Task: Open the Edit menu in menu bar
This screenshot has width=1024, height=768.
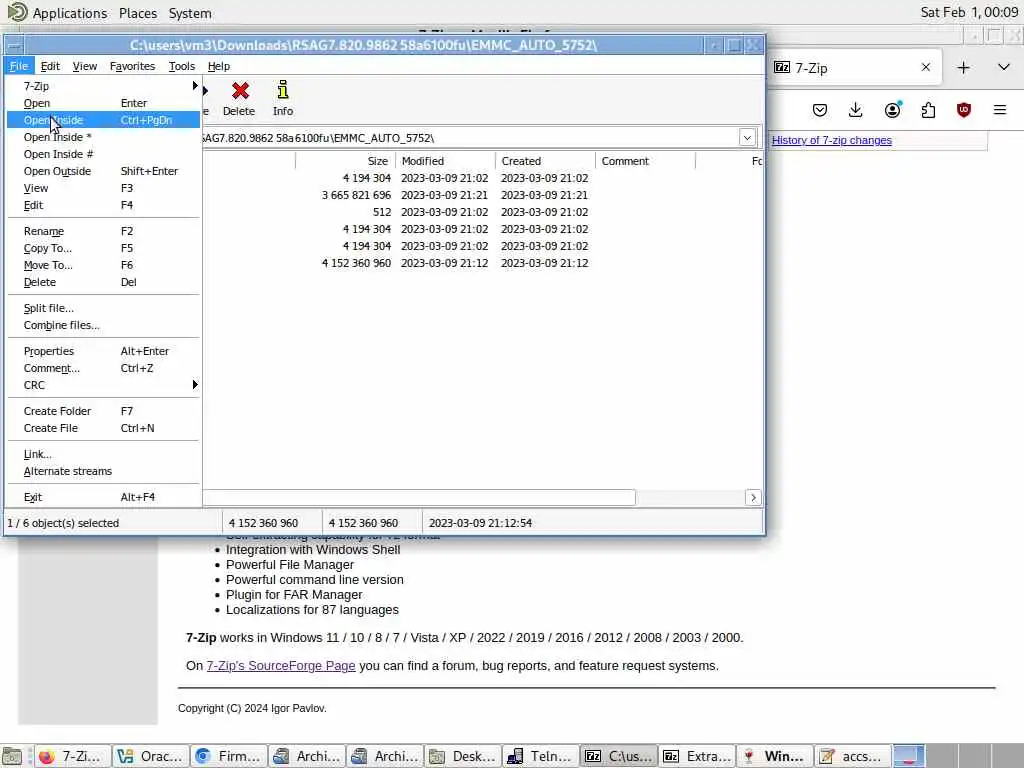Action: [50, 66]
